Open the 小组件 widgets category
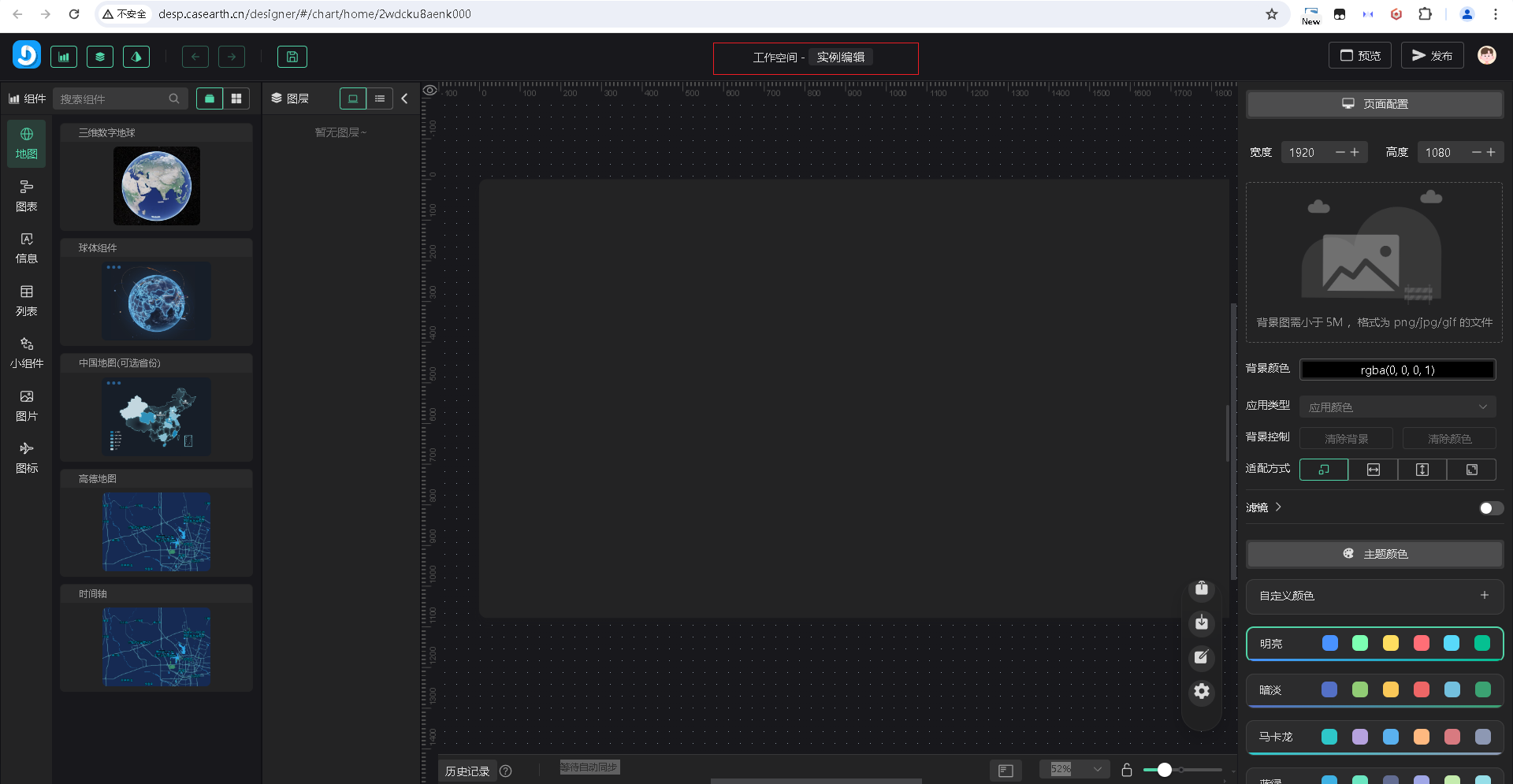Screen dimensions: 1513x784 [27, 352]
